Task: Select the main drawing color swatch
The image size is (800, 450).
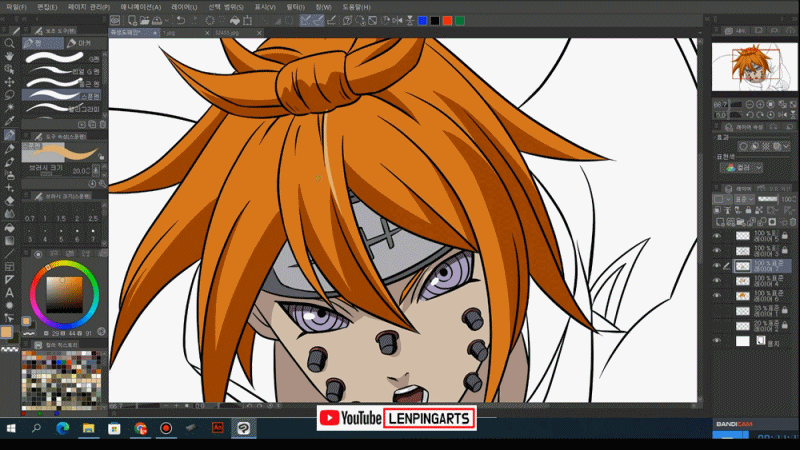Action: click(6, 332)
